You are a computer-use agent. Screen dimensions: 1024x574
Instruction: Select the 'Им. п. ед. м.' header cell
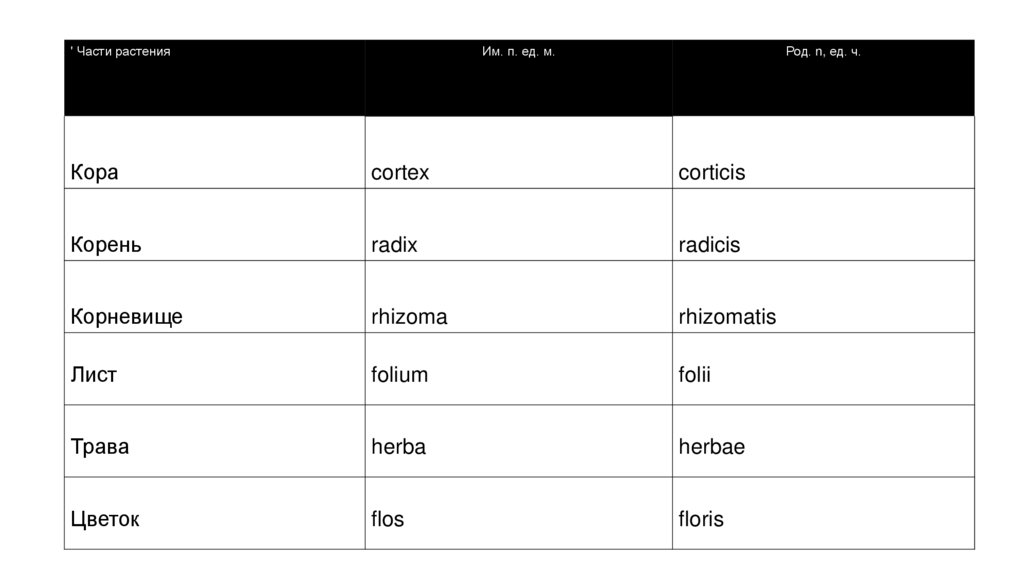[518, 52]
